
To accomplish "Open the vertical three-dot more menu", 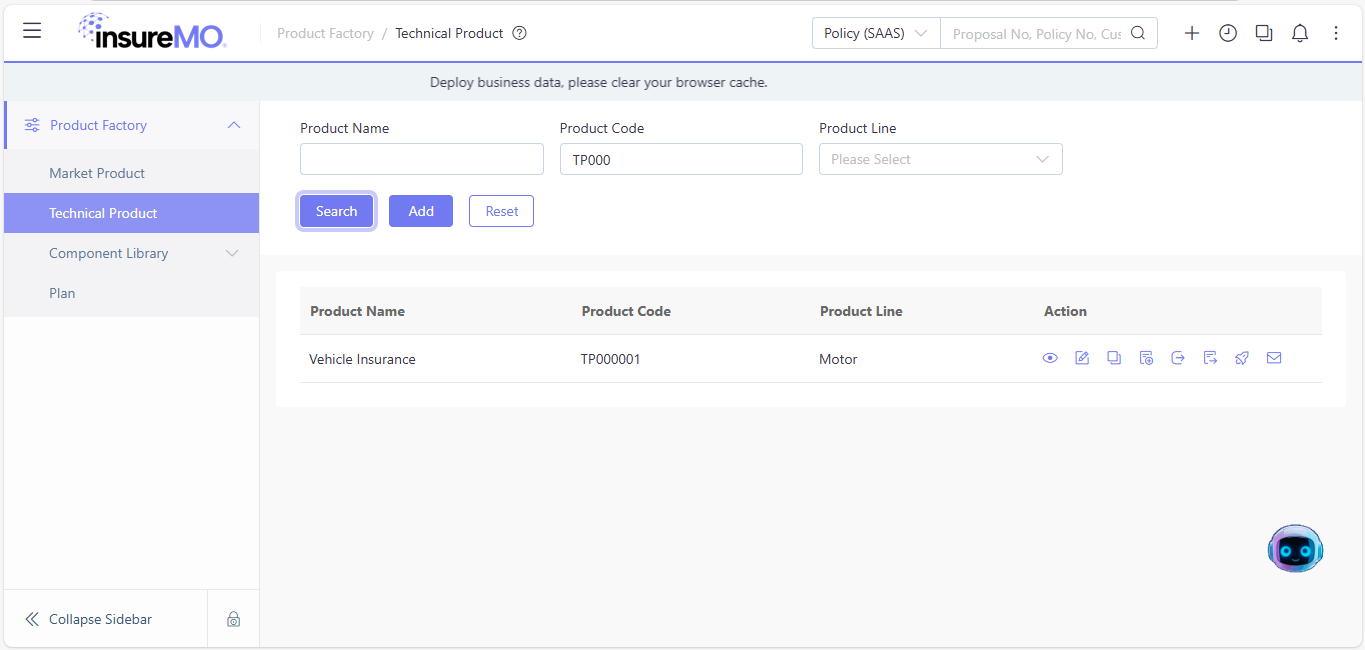I will pos(1336,33).
